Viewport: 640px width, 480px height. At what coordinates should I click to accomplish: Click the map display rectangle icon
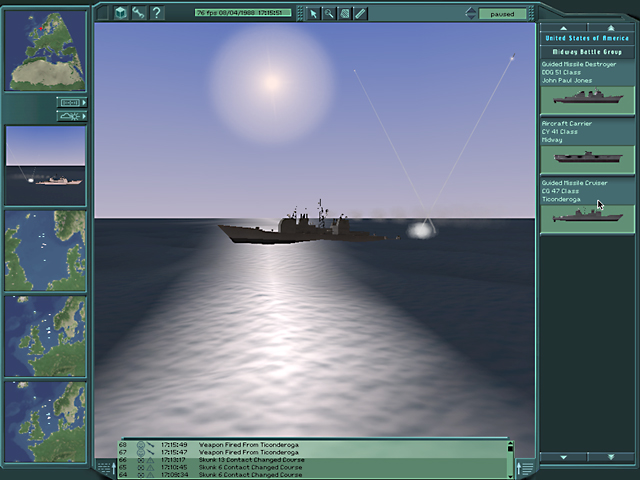(x=69, y=102)
